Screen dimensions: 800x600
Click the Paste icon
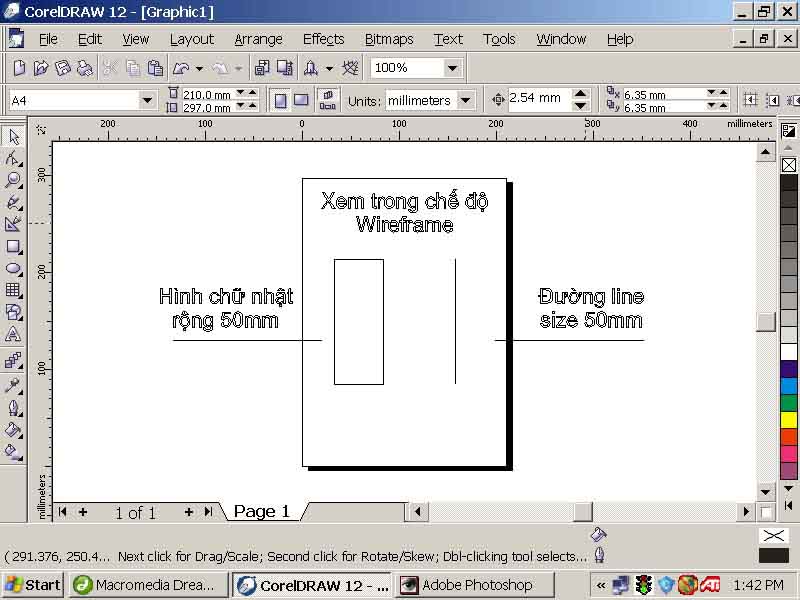point(155,68)
